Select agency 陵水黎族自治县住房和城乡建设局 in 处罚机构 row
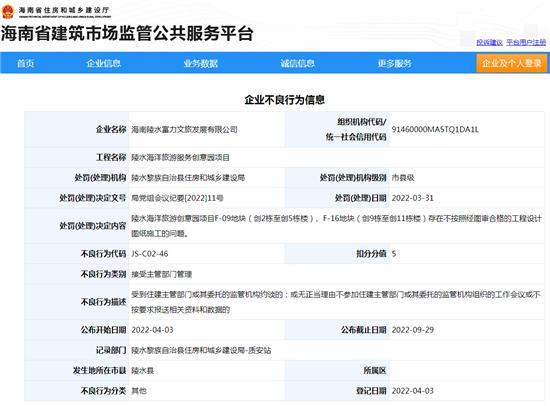The image size is (550, 406). coord(188,178)
